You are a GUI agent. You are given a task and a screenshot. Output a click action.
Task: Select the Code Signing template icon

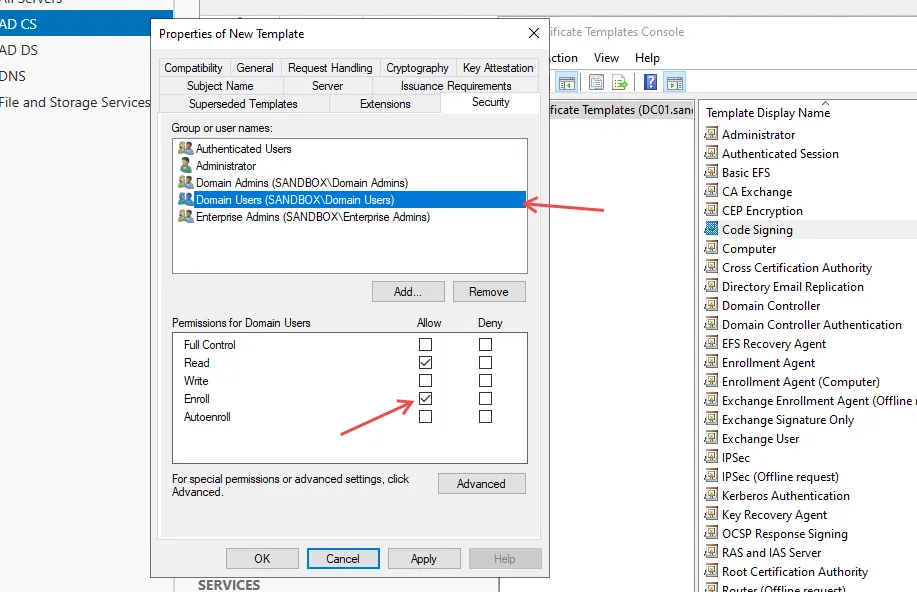(x=711, y=230)
